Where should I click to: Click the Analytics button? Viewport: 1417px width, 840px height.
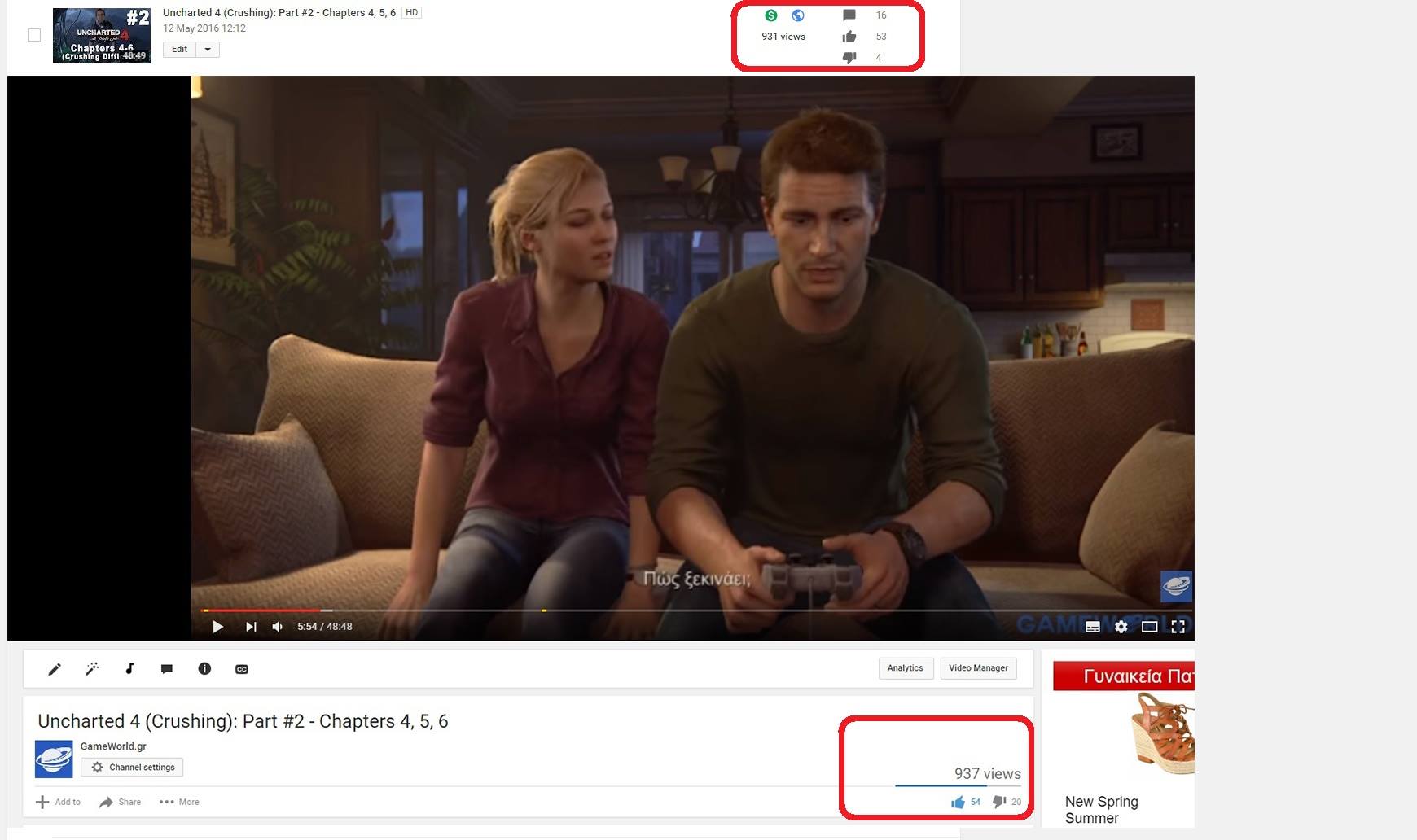[x=905, y=668]
